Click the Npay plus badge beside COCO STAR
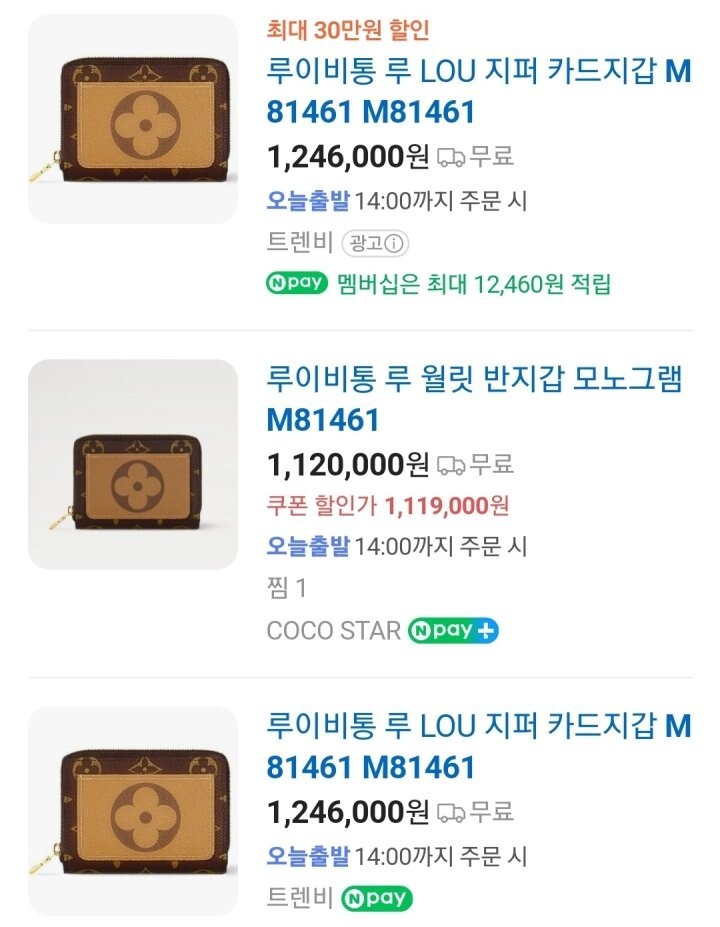The height and width of the screenshot is (927, 720). tap(453, 631)
